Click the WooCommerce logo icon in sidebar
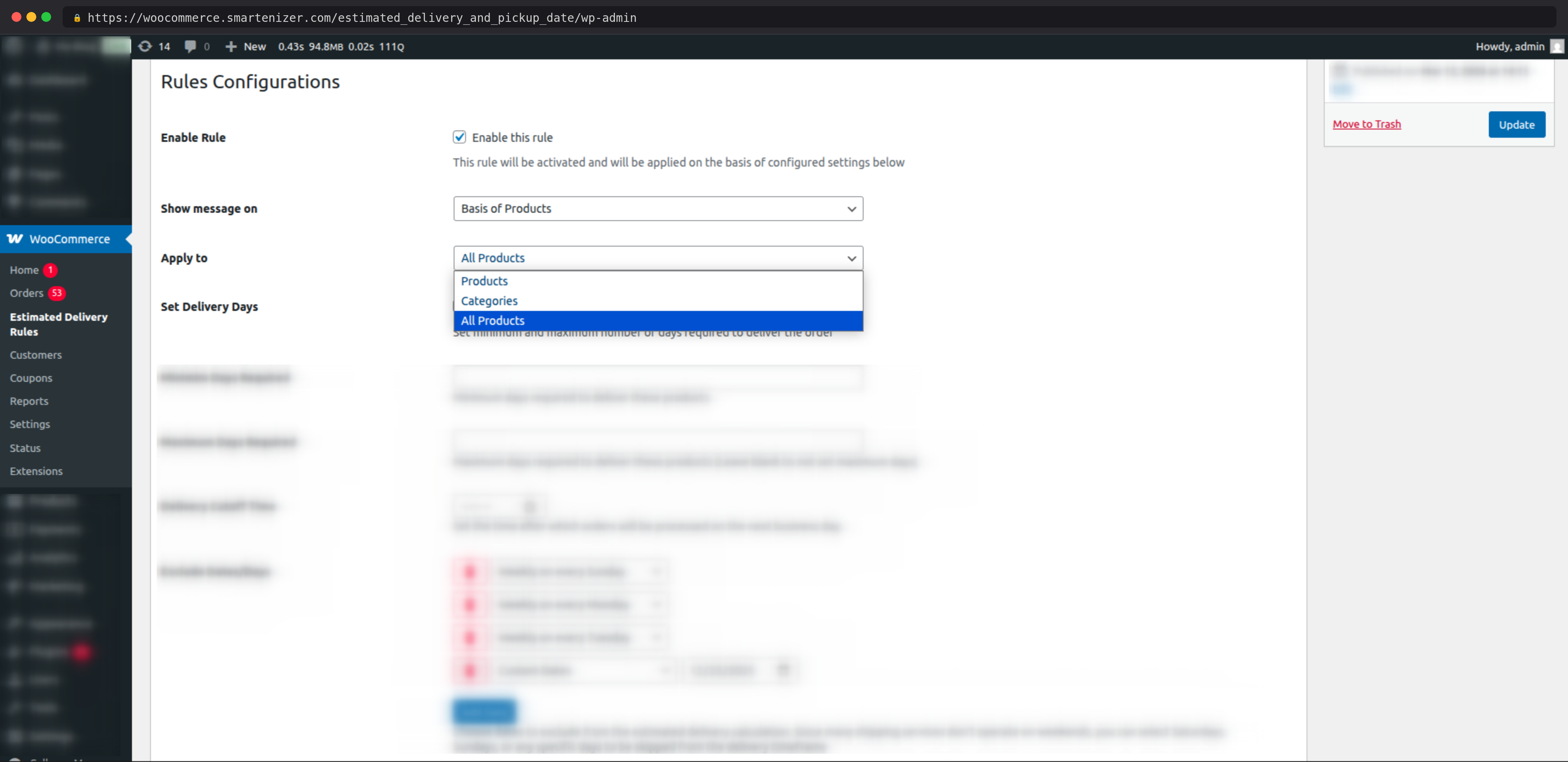Viewport: 1568px width, 762px height. click(15, 239)
